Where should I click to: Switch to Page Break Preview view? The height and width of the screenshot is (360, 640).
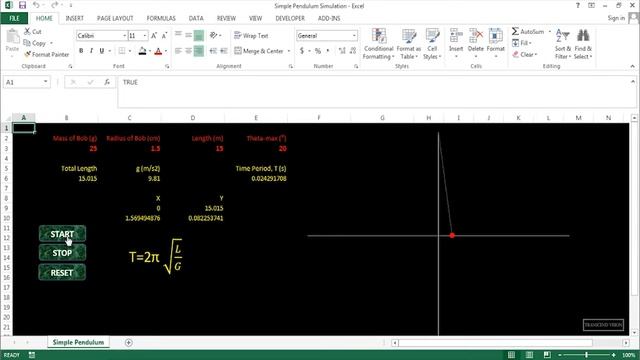coord(547,355)
